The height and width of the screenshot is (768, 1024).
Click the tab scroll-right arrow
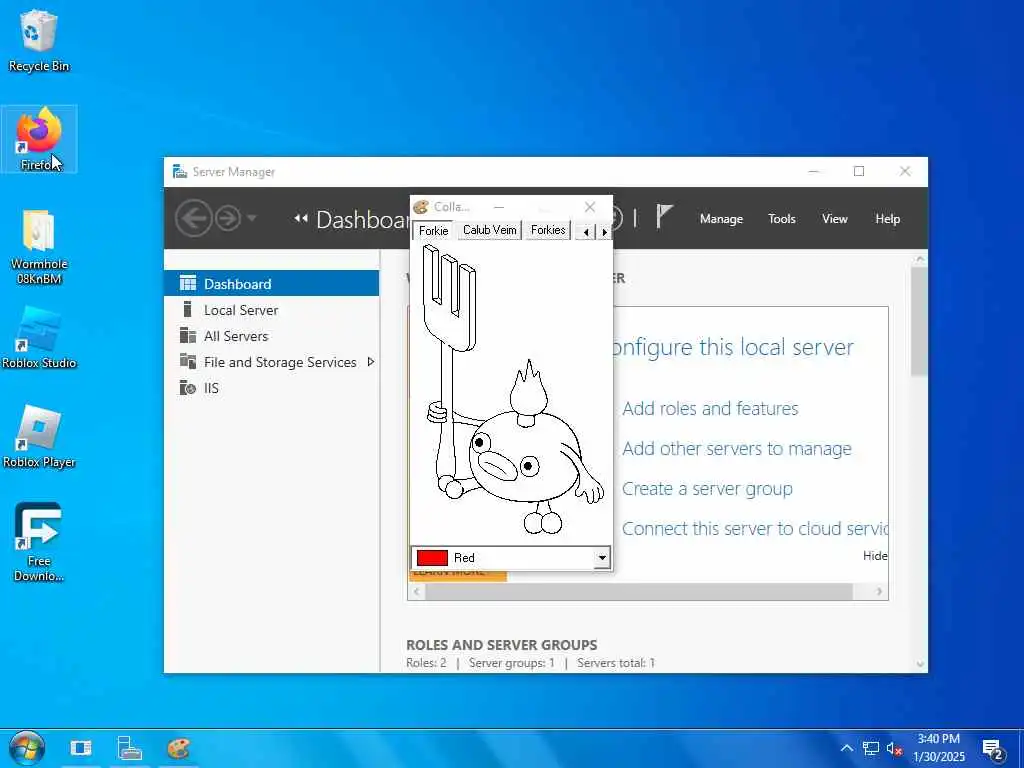[604, 232]
